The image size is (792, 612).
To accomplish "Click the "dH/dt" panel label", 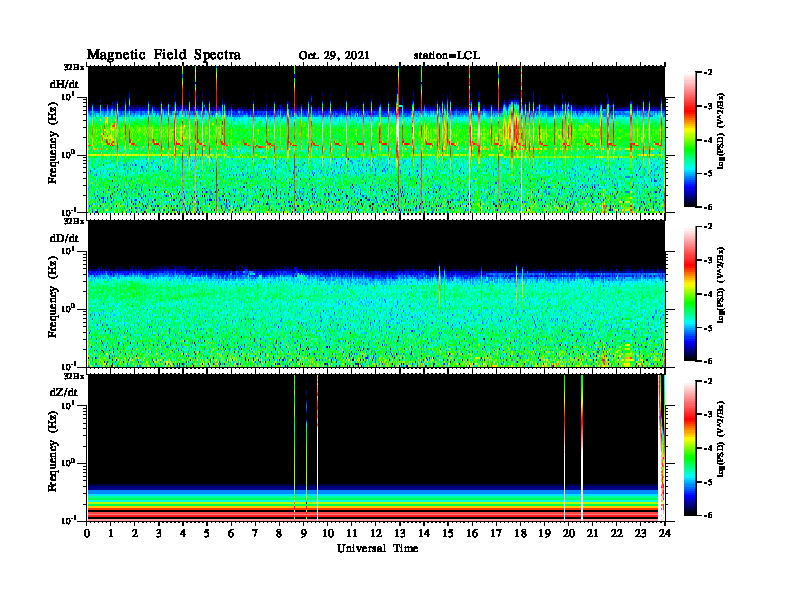I will (x=64, y=84).
